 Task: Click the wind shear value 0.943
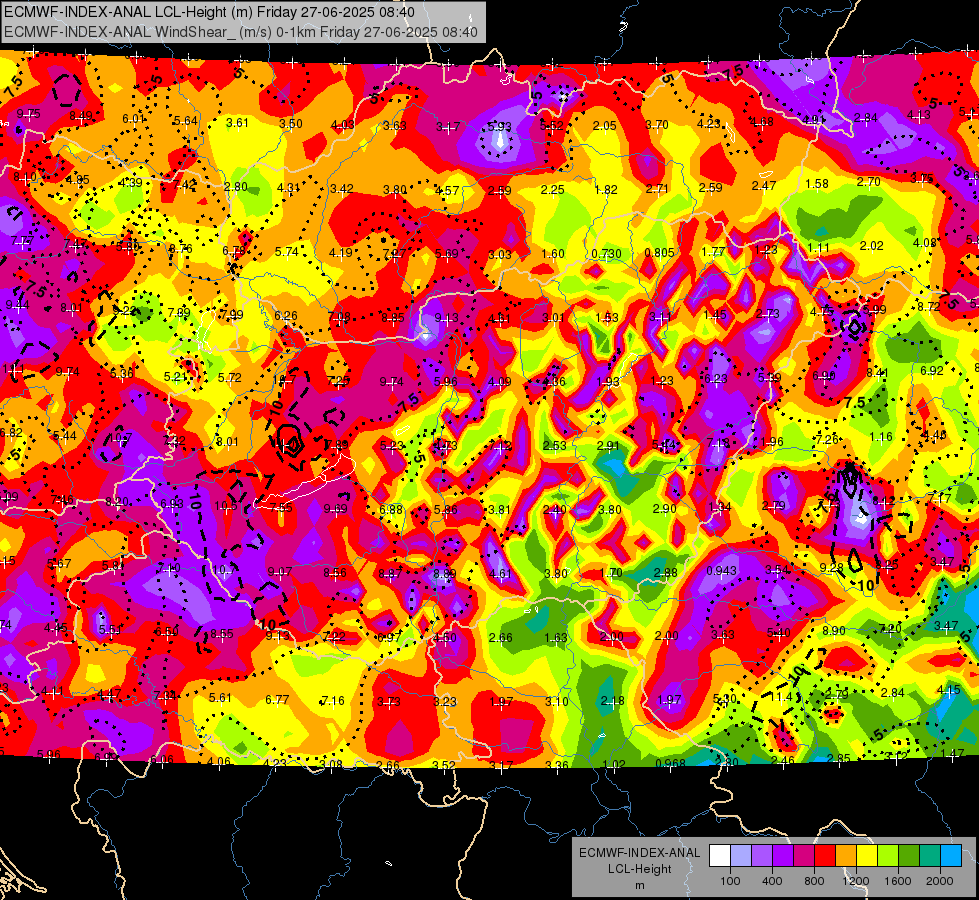click(722, 571)
